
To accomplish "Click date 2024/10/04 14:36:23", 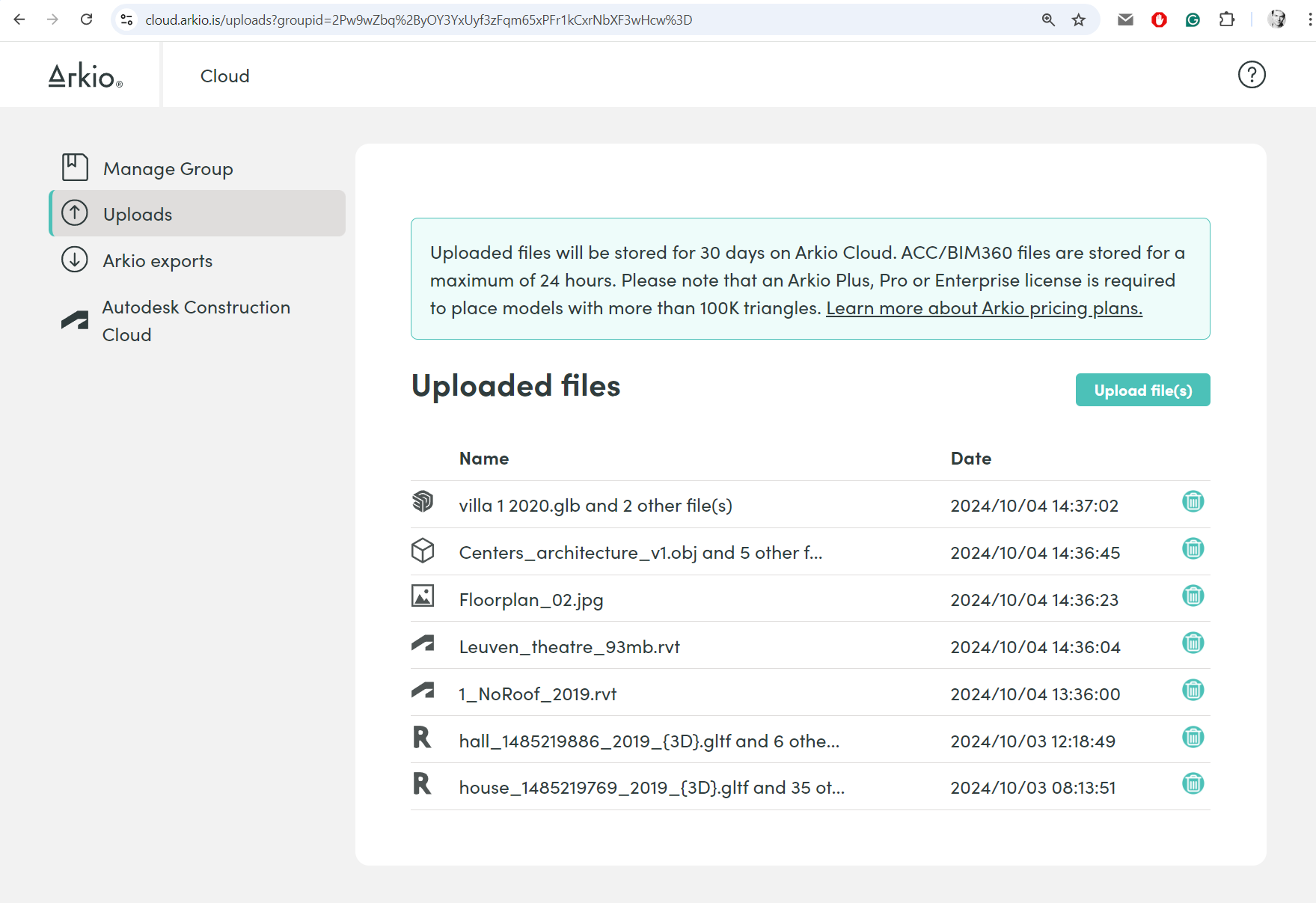I will 1035,600.
